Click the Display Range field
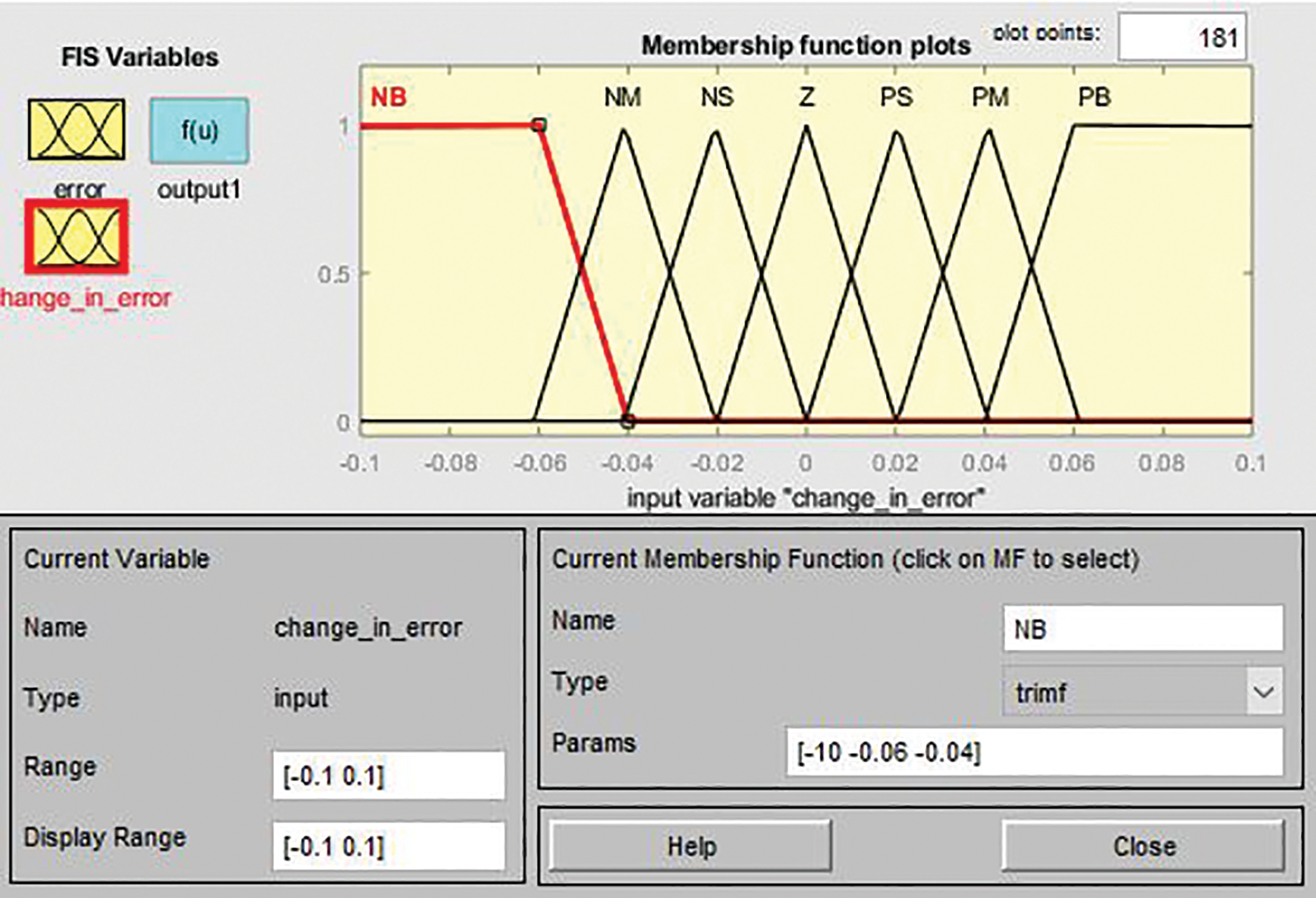 [388, 846]
